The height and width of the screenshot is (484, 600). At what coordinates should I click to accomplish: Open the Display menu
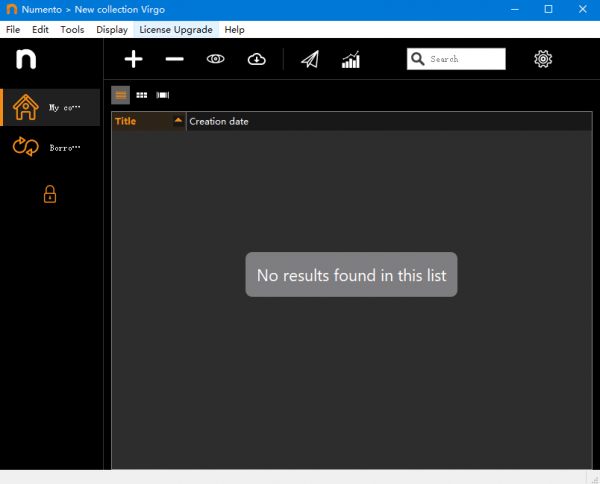pos(111,30)
